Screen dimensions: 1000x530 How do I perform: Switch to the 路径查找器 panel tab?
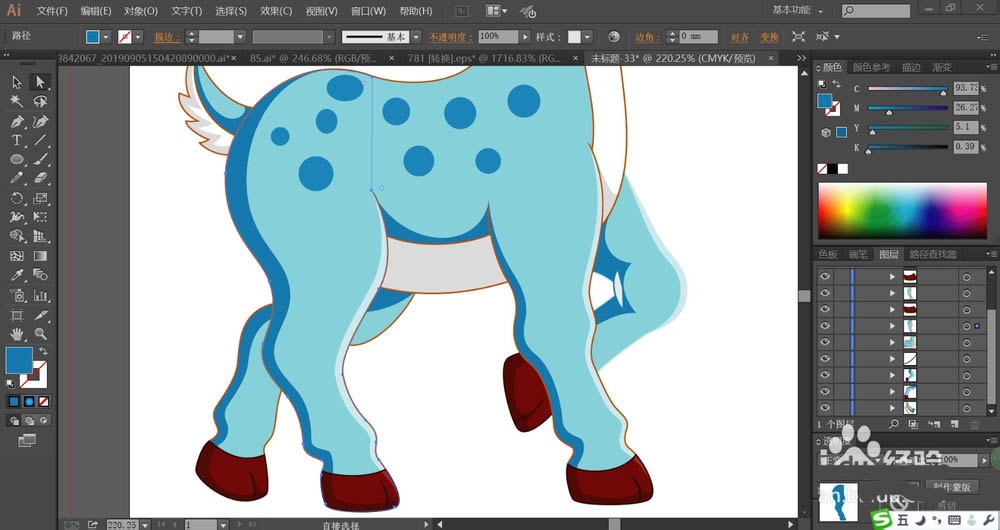933,254
